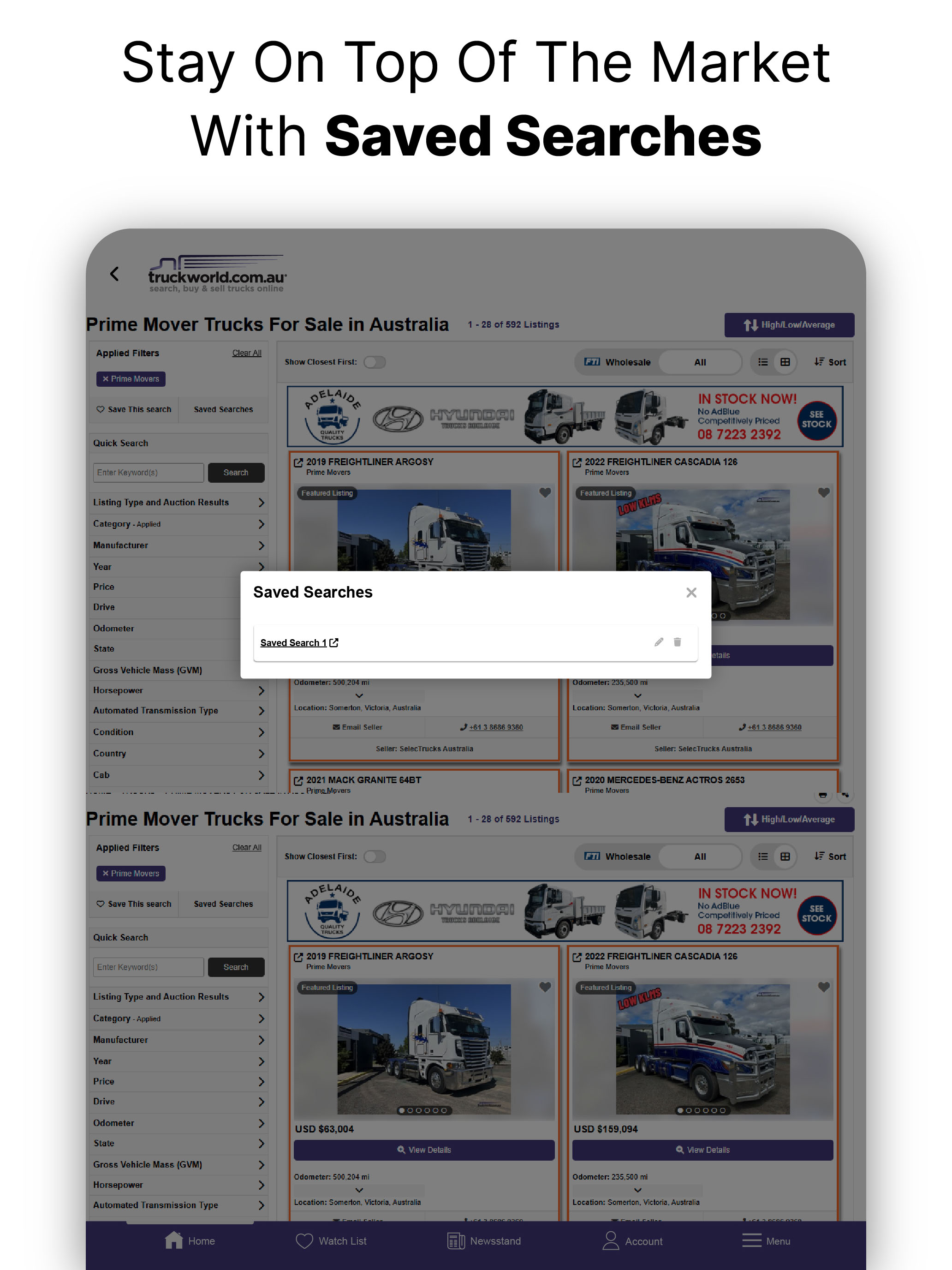
Task: Select a carousel dot on the lower Argosy photo
Action: (418, 1110)
